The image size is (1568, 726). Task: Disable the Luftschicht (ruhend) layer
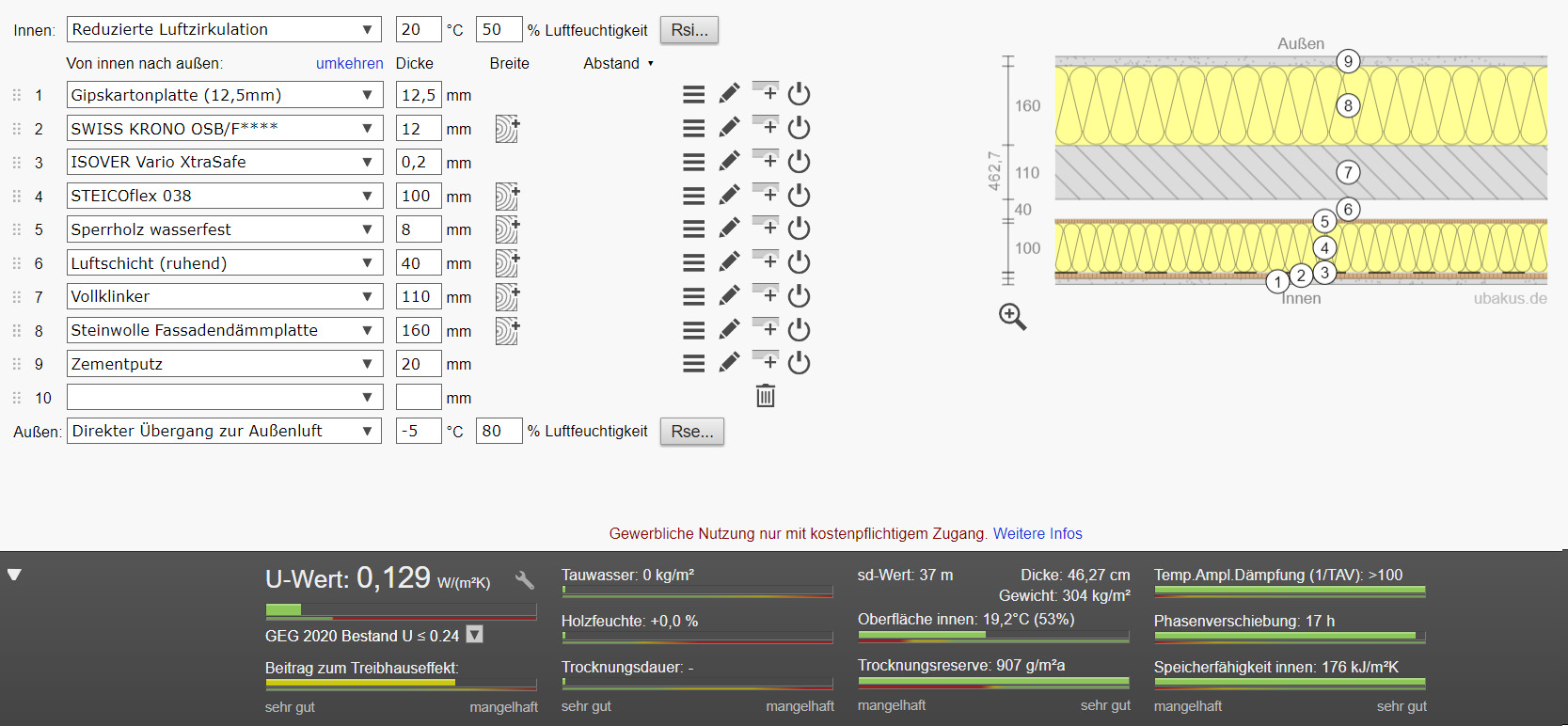[x=799, y=262]
